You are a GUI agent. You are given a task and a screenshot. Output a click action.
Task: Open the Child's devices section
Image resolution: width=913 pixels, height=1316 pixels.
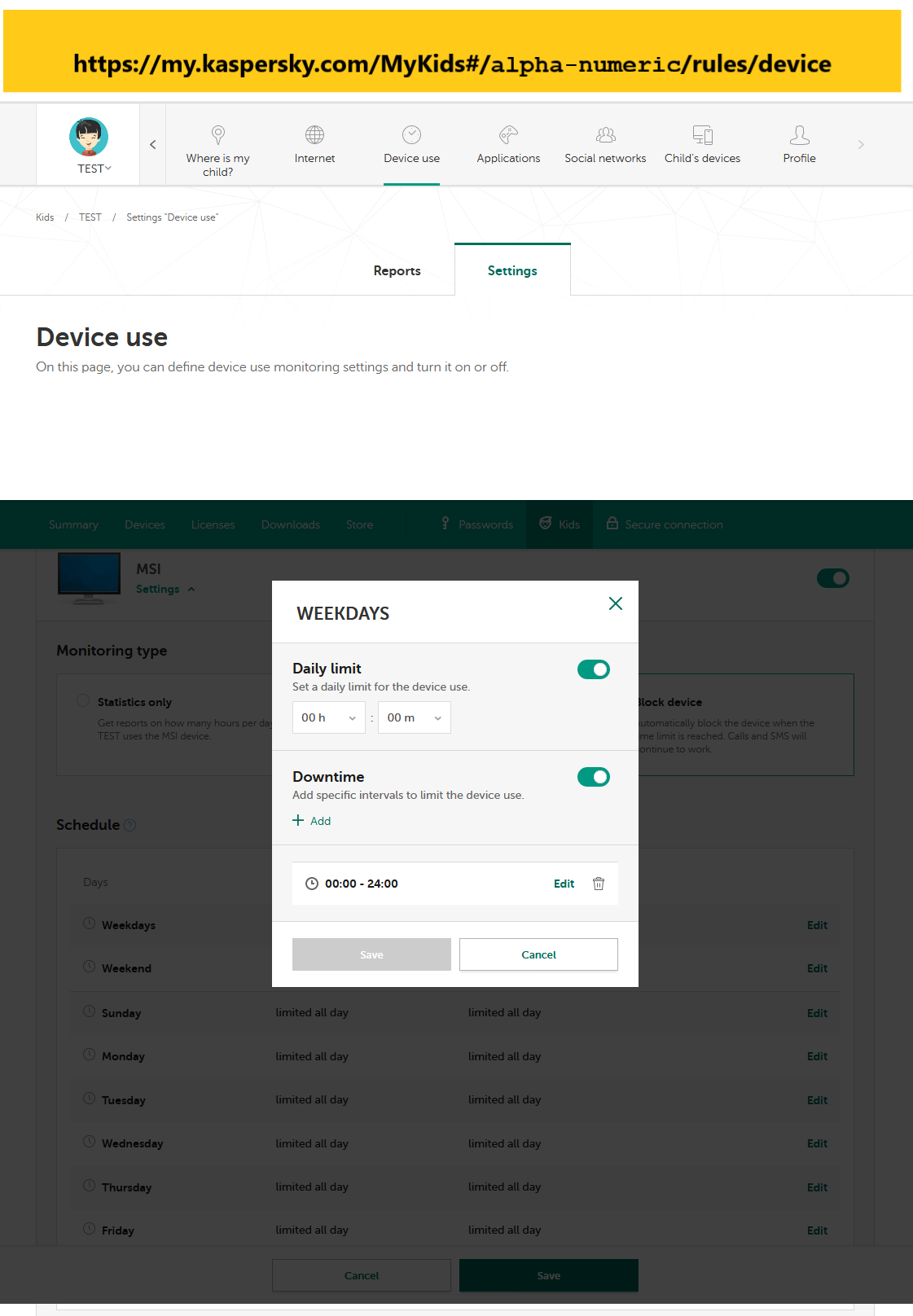point(702,145)
